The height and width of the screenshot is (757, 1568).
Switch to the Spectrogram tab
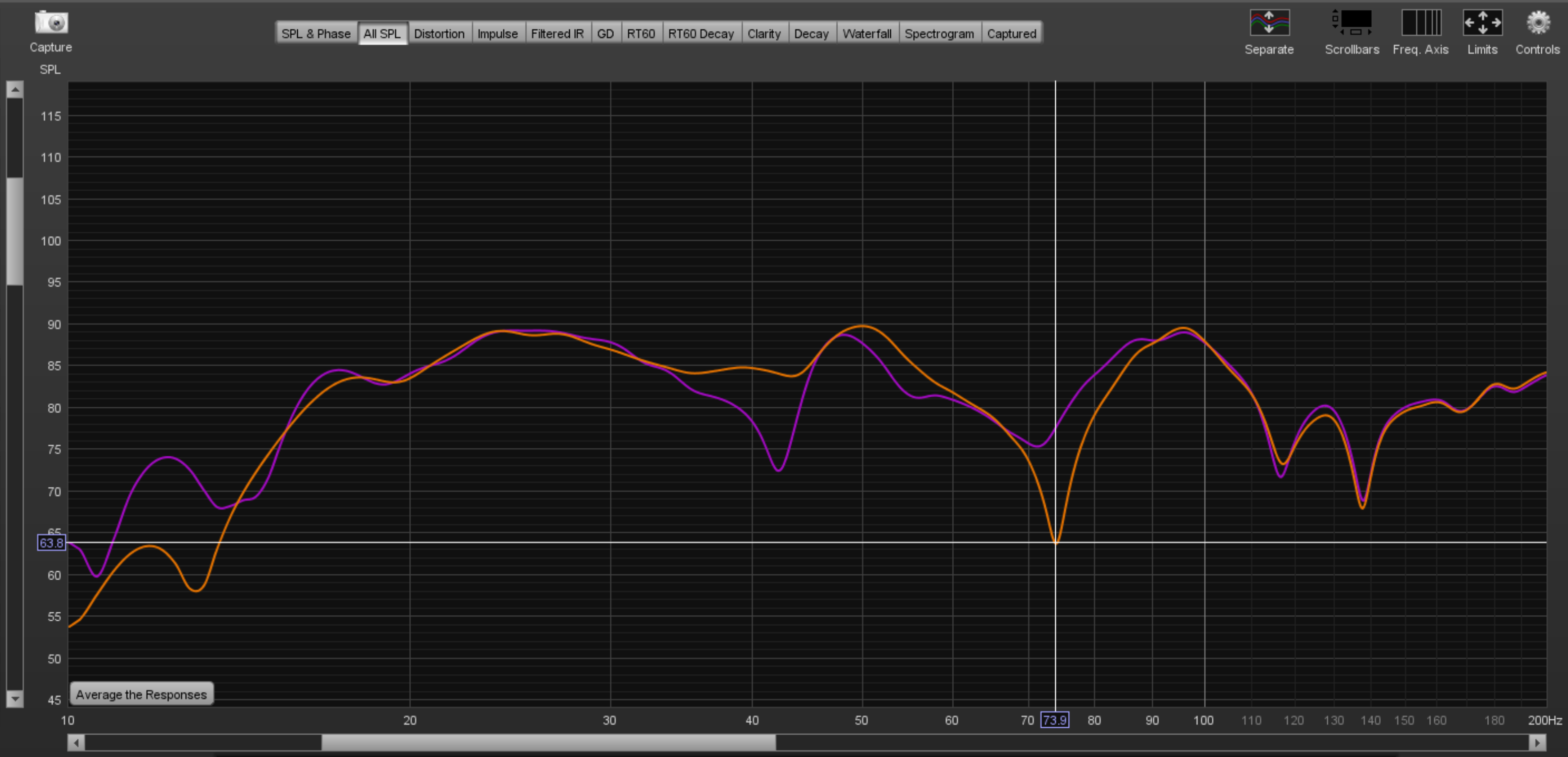(x=939, y=34)
